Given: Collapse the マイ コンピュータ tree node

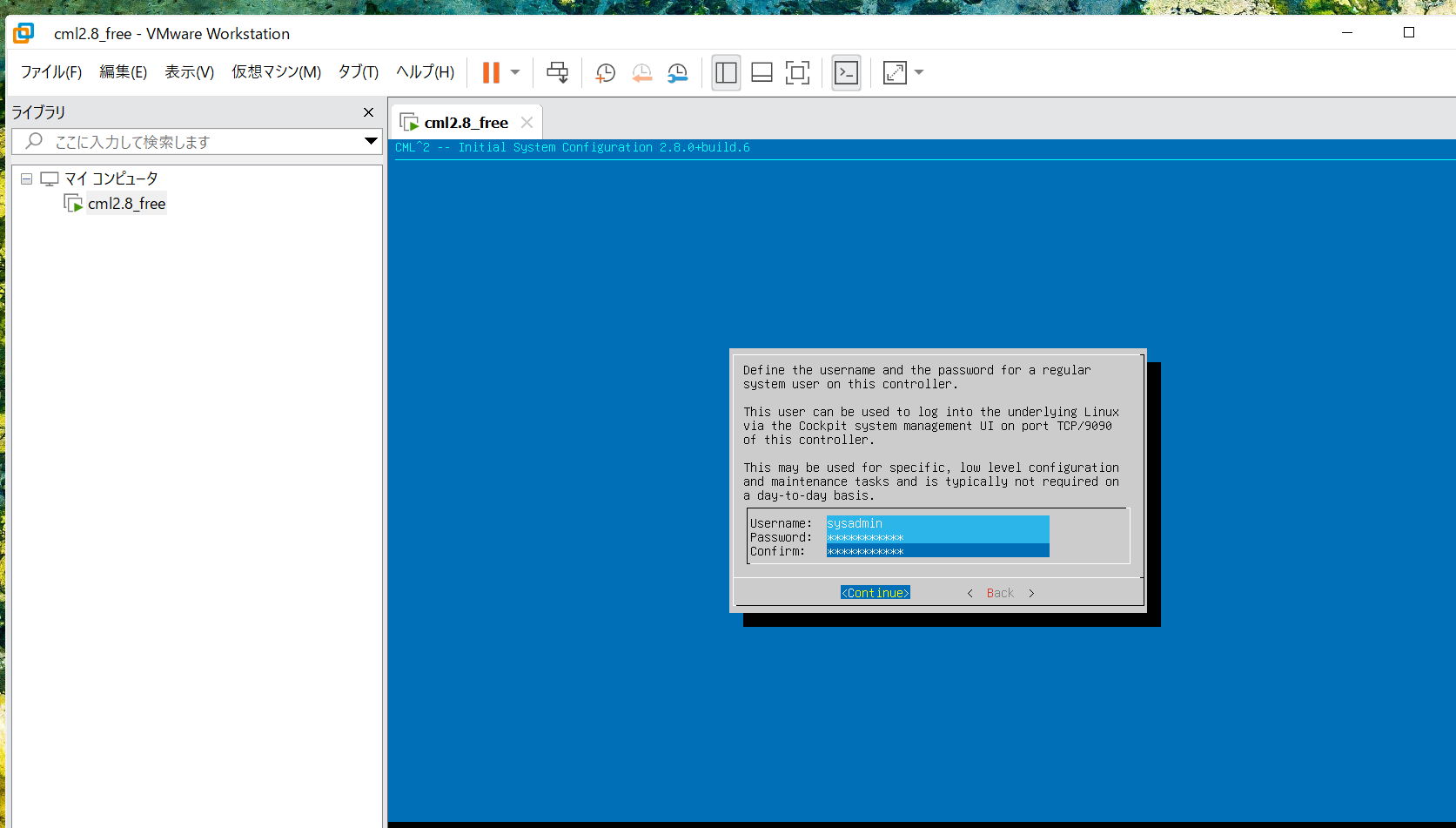Looking at the screenshot, I should (27, 178).
